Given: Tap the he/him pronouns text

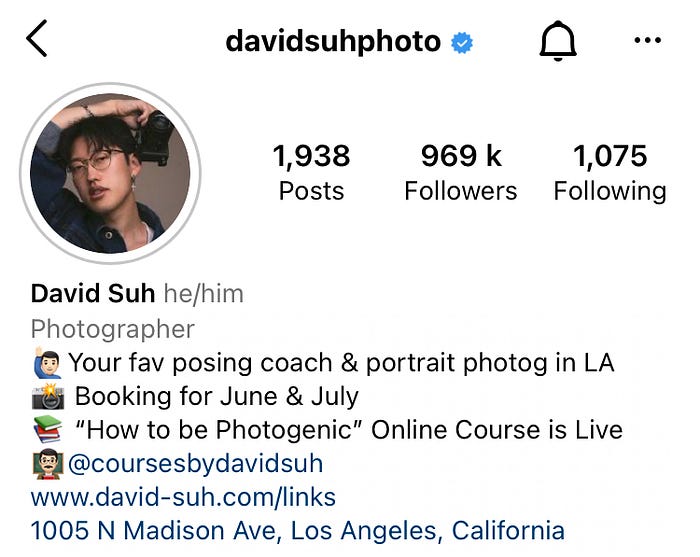Looking at the screenshot, I should [x=204, y=294].
